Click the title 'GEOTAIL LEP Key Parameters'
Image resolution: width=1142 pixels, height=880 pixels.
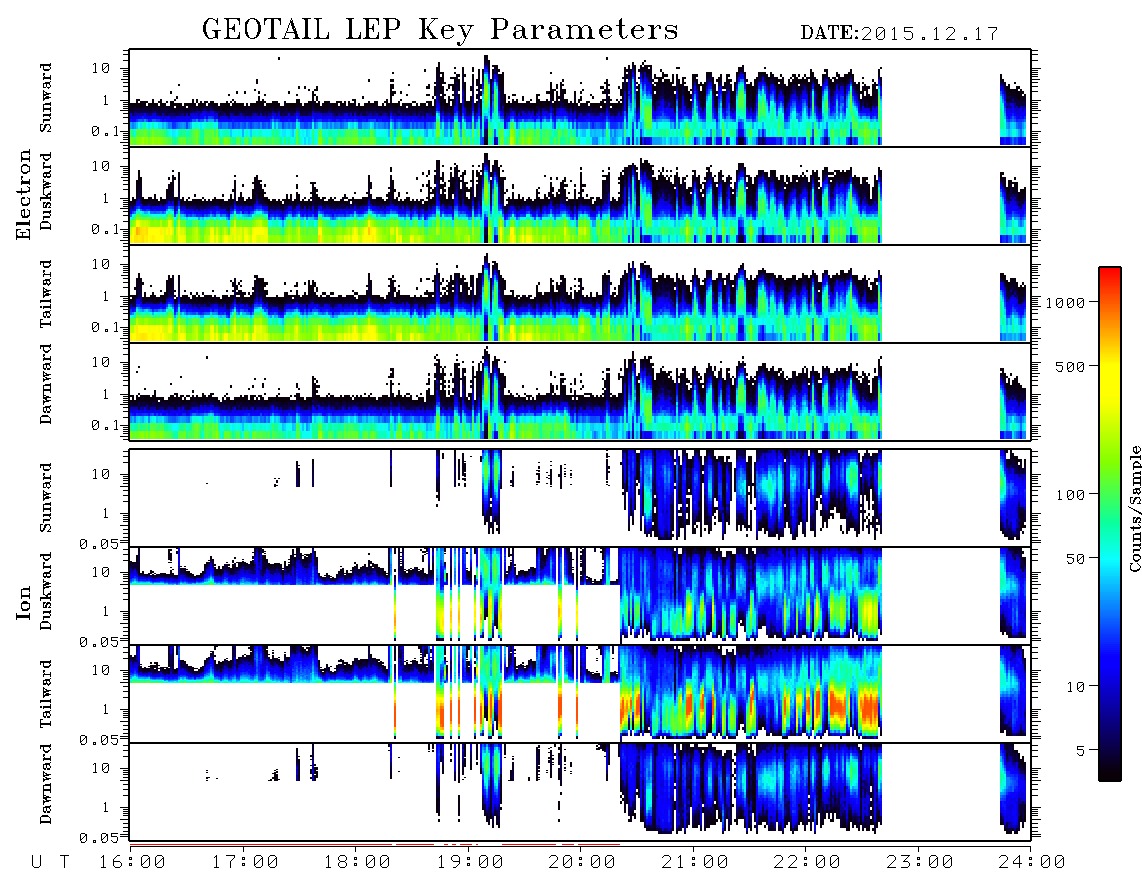point(440,30)
